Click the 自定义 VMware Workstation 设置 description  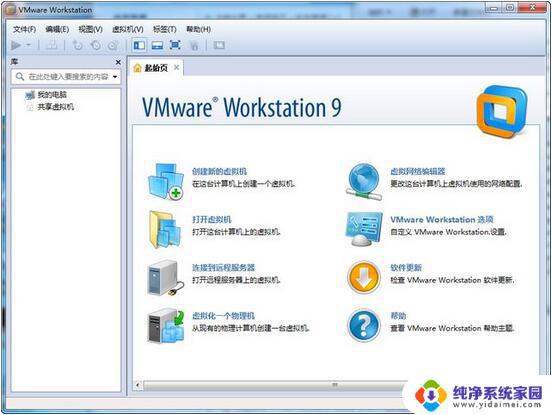[448, 232]
